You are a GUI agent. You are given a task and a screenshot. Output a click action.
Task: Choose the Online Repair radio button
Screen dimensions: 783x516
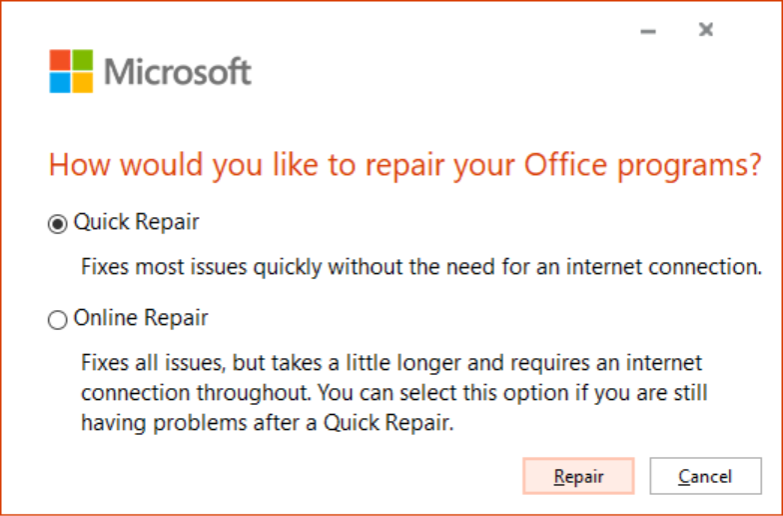pos(57,320)
